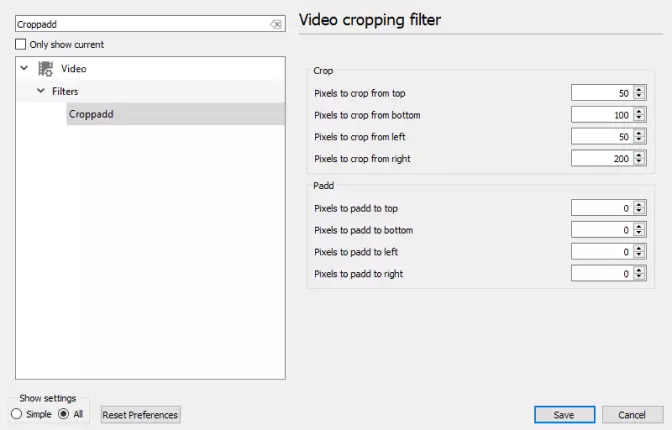The width and height of the screenshot is (672, 430).
Task: Click the Pixels to padd to right label
Action: point(359,274)
